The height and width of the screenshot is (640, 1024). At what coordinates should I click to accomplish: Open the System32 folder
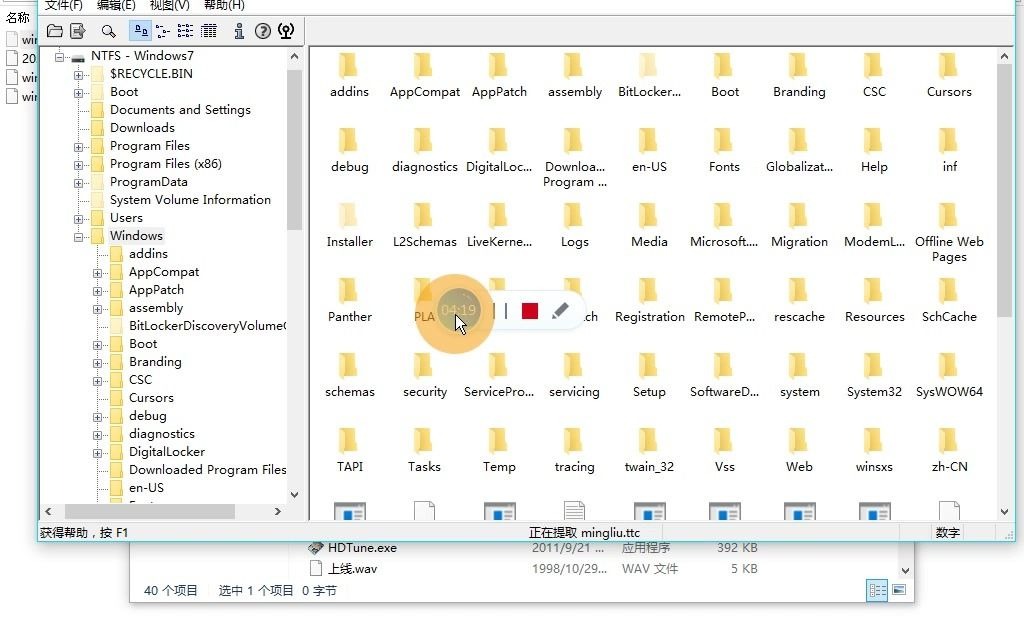pos(873,370)
